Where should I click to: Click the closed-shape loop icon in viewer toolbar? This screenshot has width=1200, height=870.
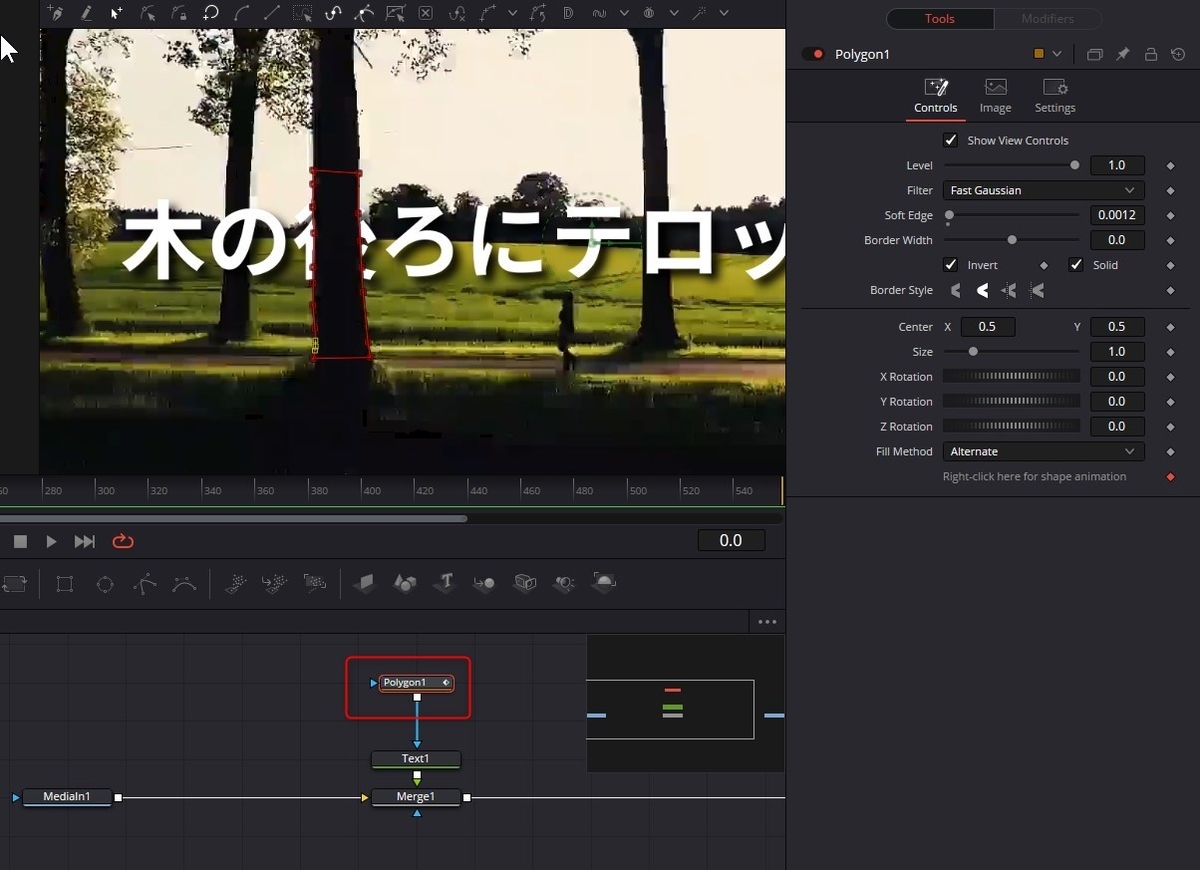210,13
